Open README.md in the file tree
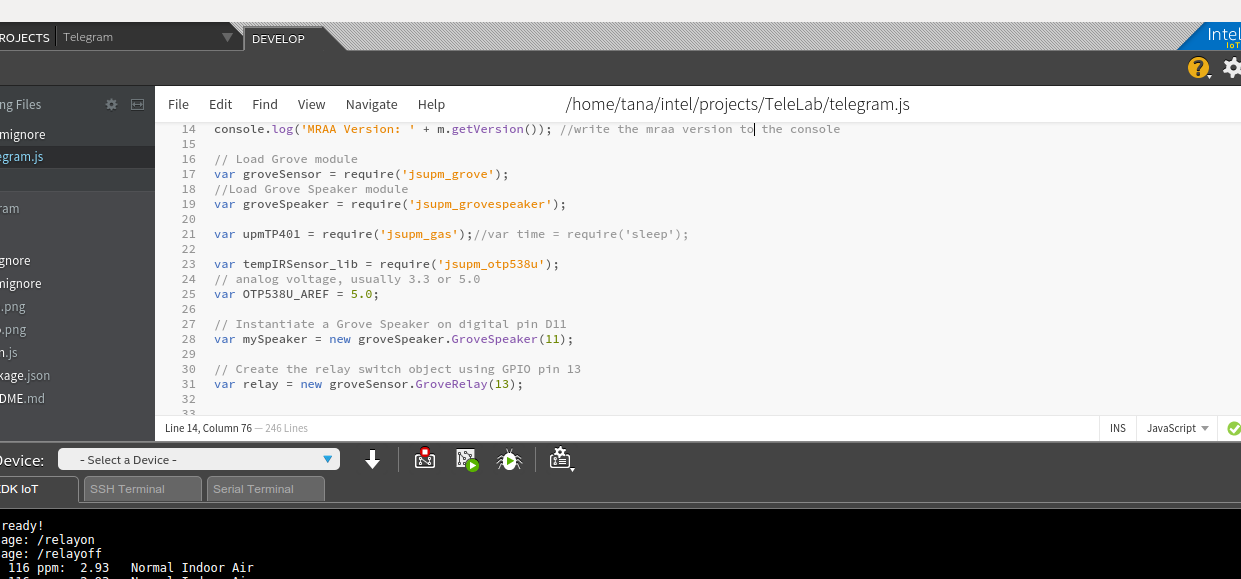 click(23, 398)
